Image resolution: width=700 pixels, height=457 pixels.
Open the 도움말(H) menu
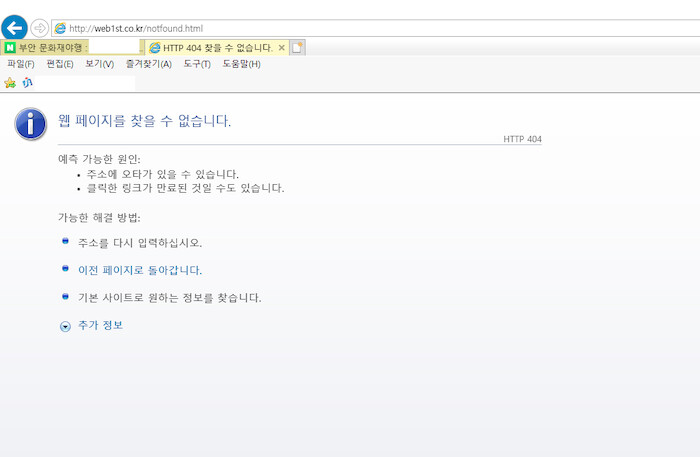(x=242, y=64)
